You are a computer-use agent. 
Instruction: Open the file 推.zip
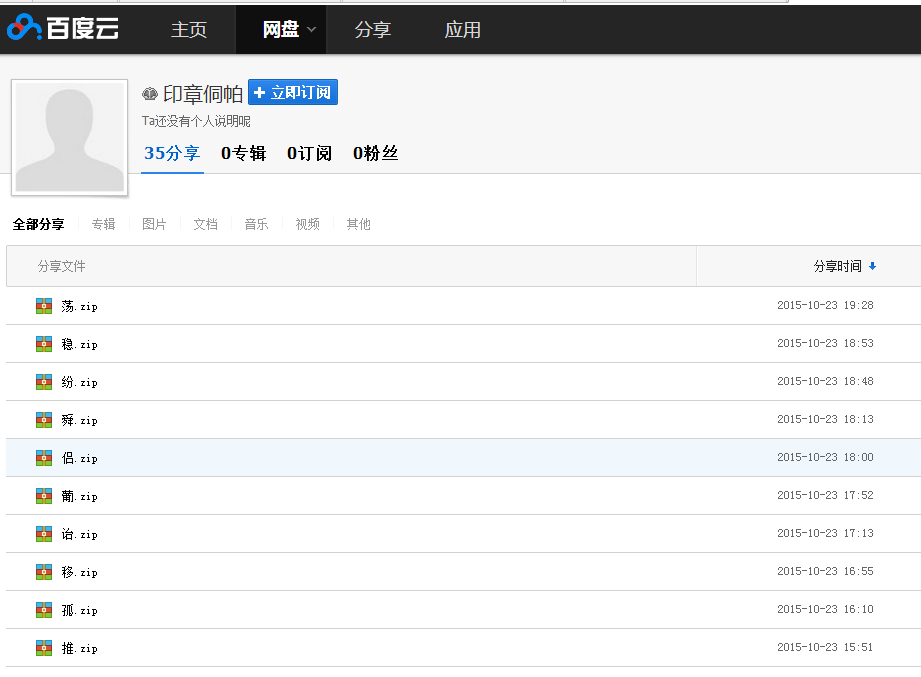pos(79,649)
